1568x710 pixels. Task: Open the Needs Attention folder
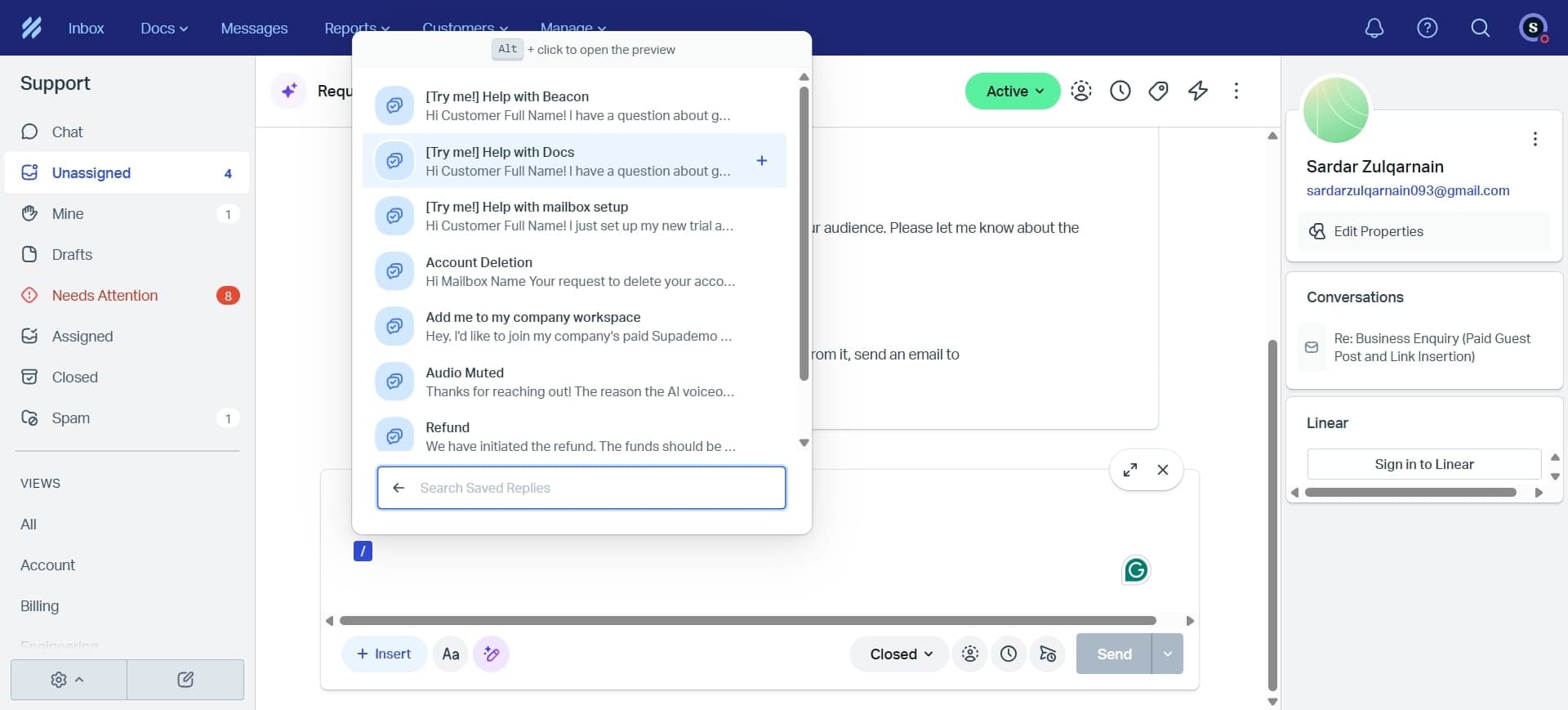[x=105, y=295]
